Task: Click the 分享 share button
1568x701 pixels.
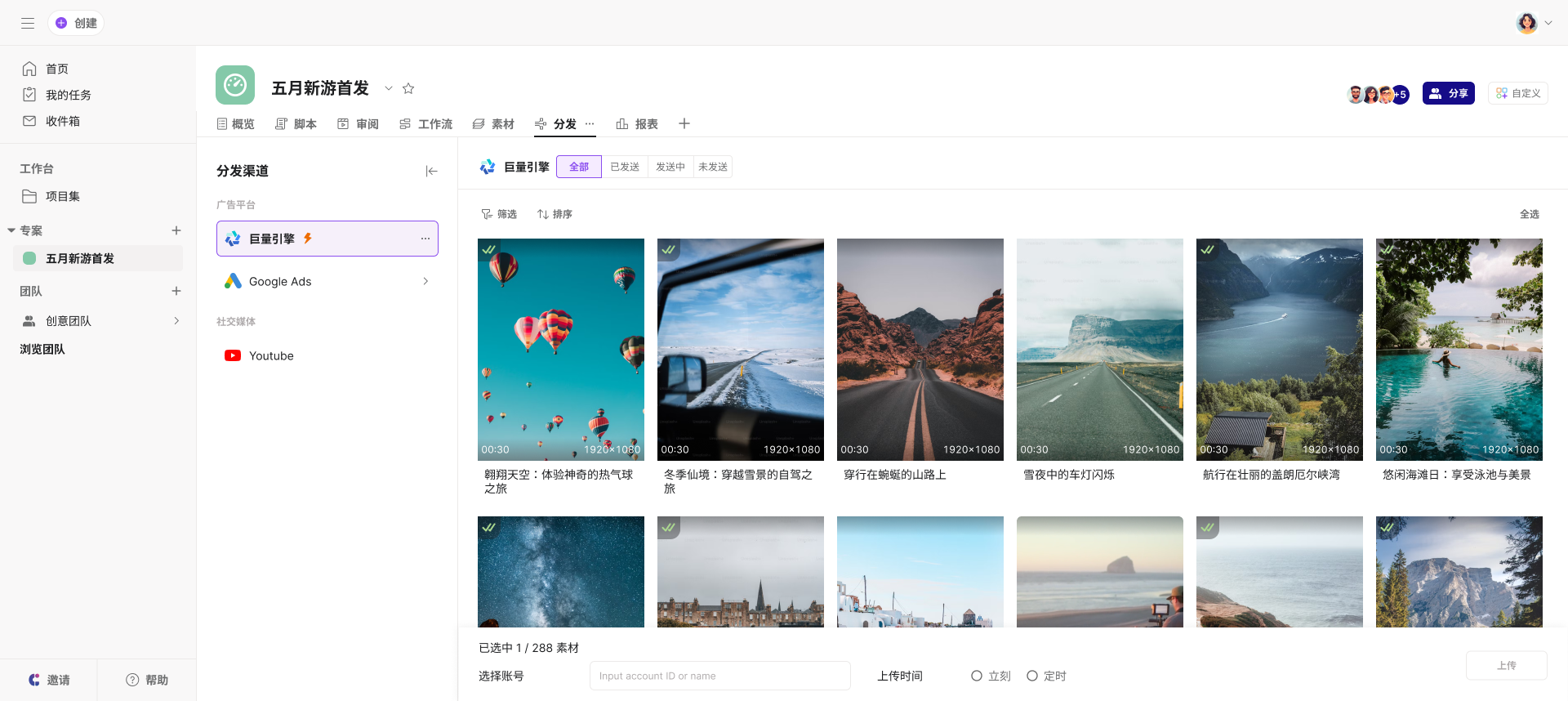Action: point(1448,93)
